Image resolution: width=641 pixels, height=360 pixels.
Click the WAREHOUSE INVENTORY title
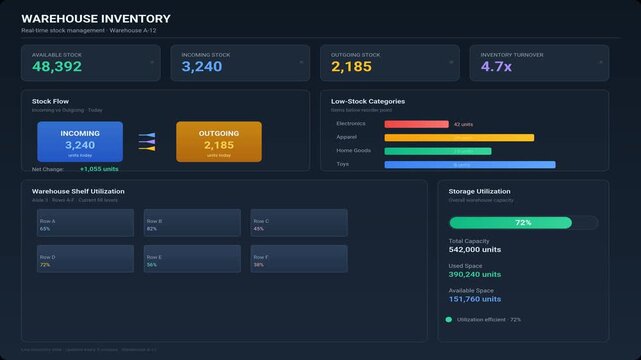pyautogui.click(x=96, y=19)
